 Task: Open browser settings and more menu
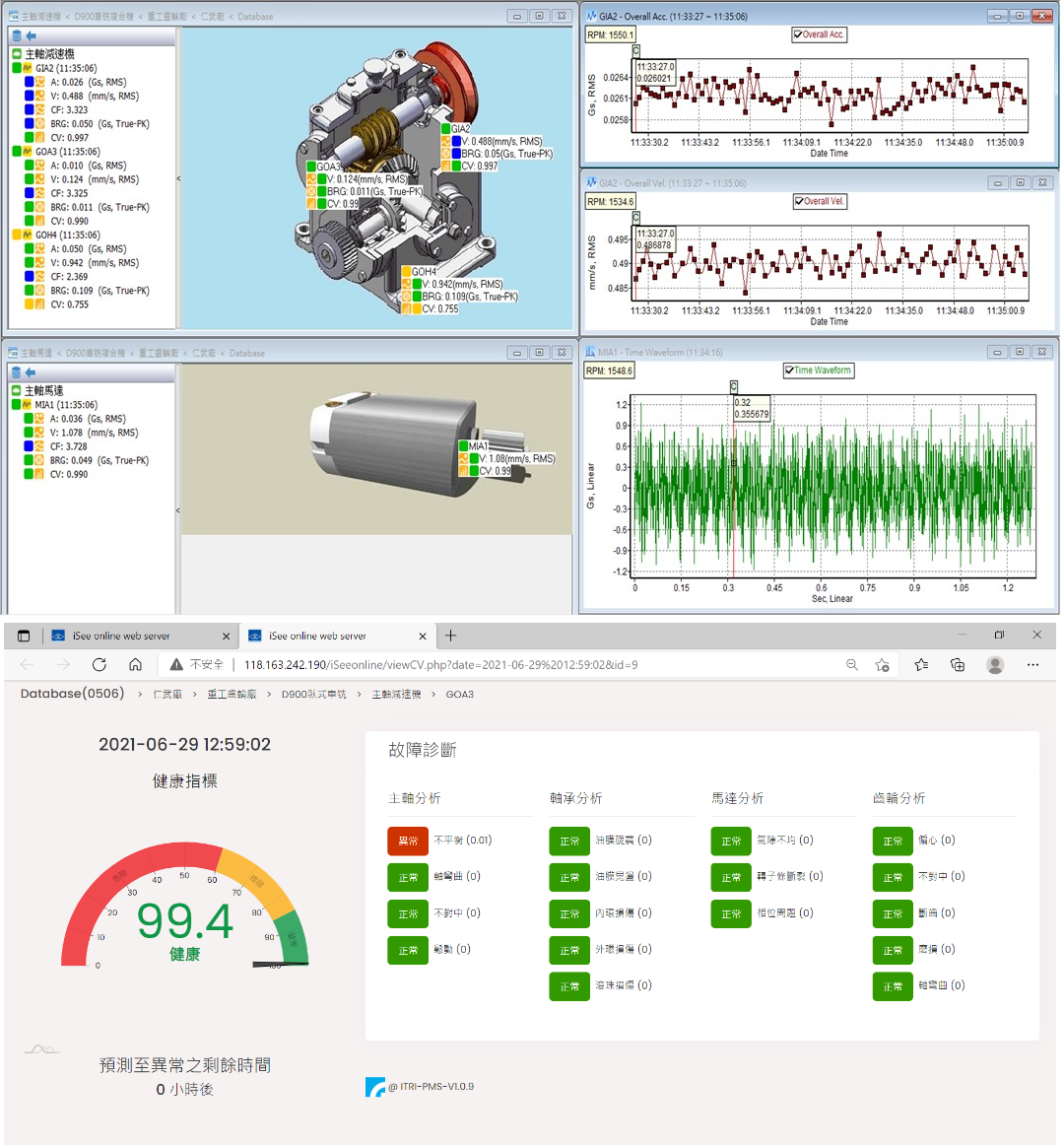click(x=1032, y=664)
